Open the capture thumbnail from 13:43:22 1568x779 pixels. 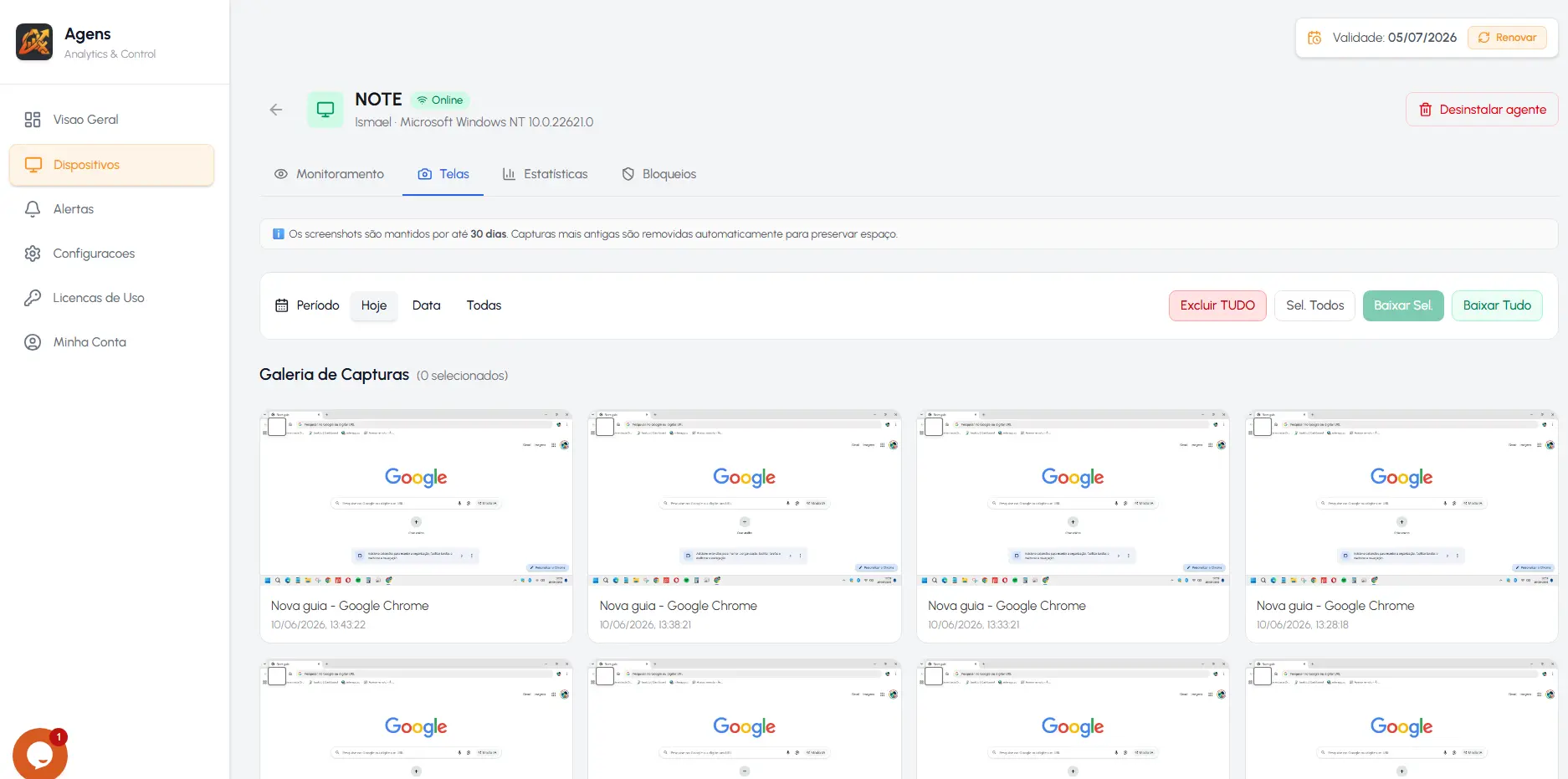point(417,497)
